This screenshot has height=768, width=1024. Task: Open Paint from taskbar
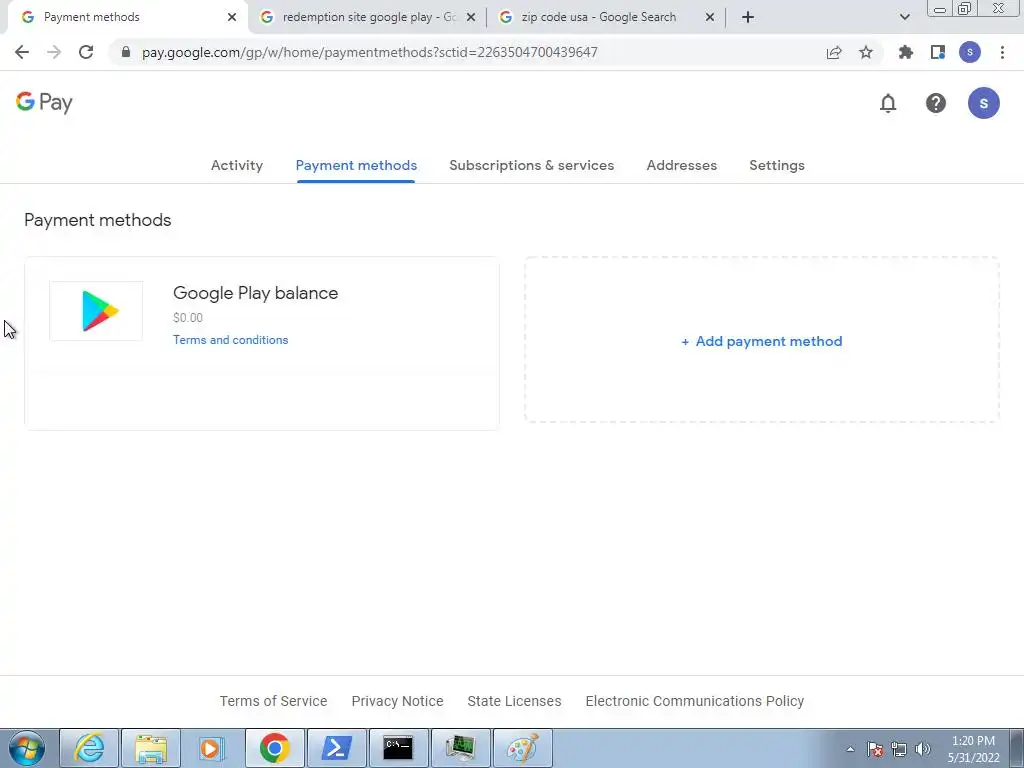[x=522, y=748]
